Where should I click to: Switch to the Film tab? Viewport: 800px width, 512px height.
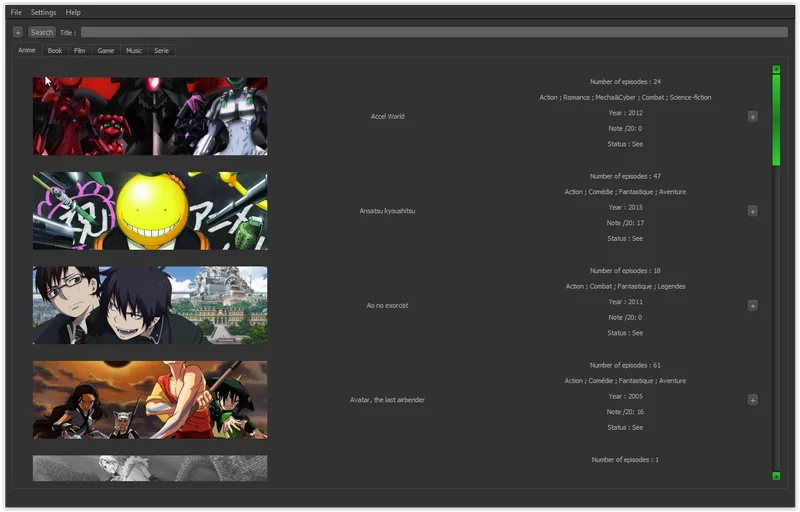[x=80, y=50]
